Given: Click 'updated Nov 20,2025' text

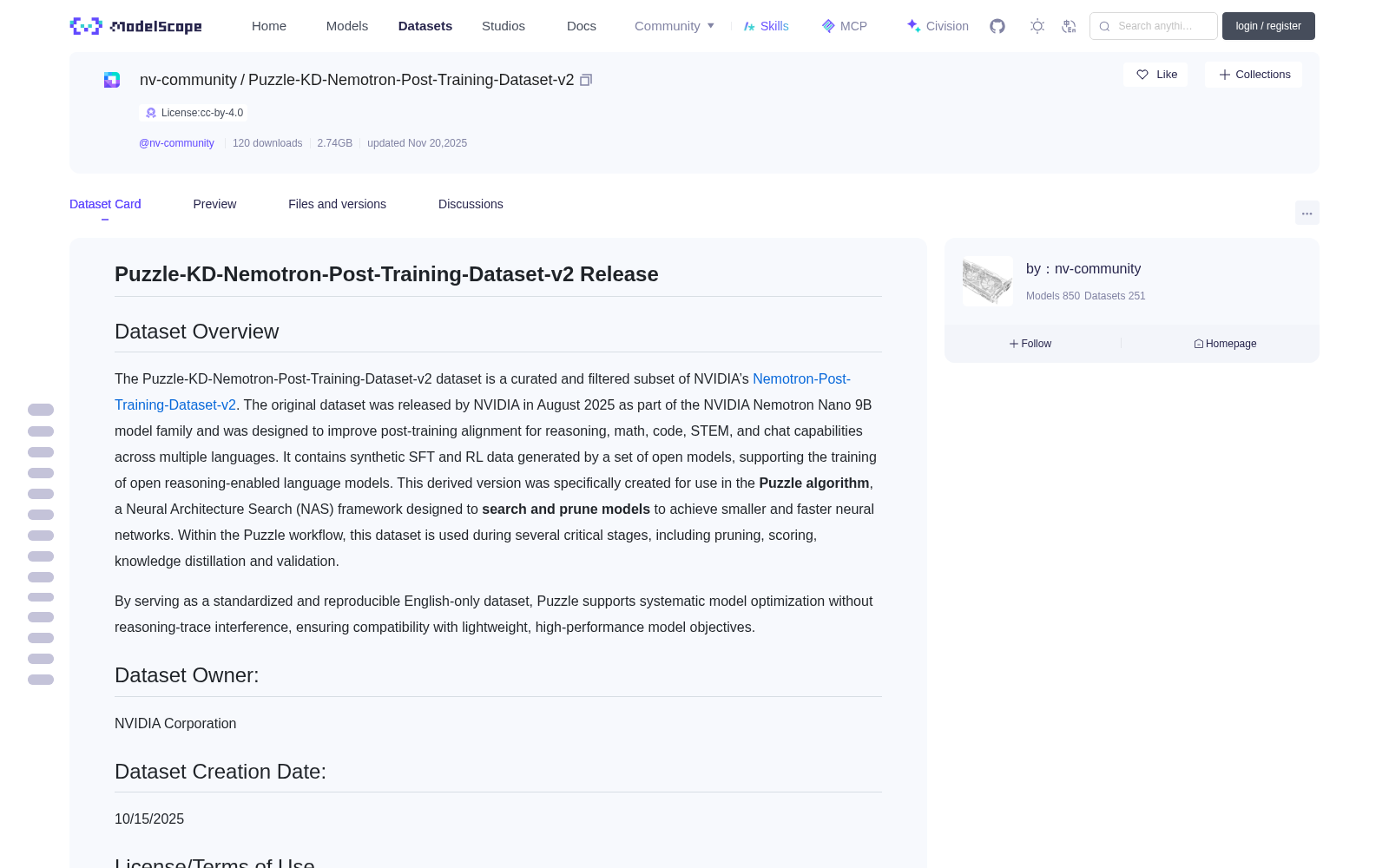Looking at the screenshot, I should tap(417, 143).
